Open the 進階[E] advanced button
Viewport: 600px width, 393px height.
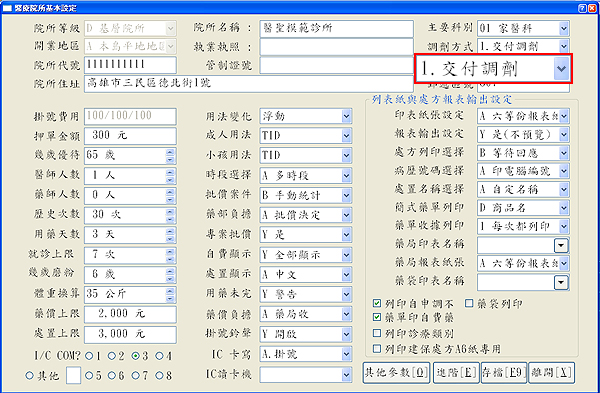[x=456, y=373]
